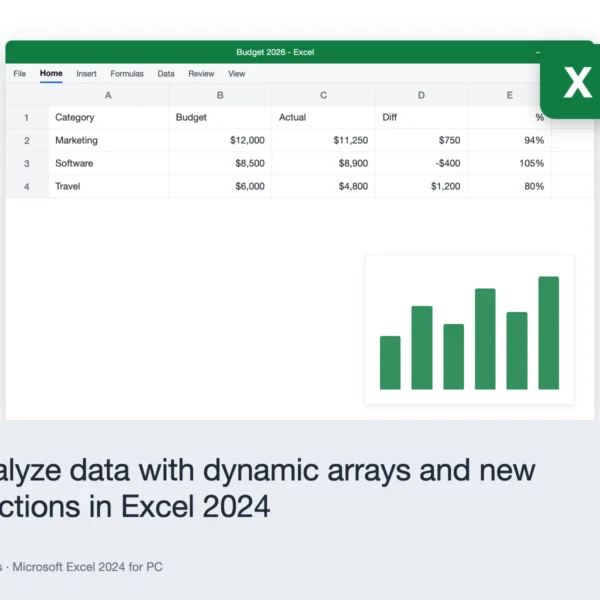Select column C header

(x=323, y=95)
